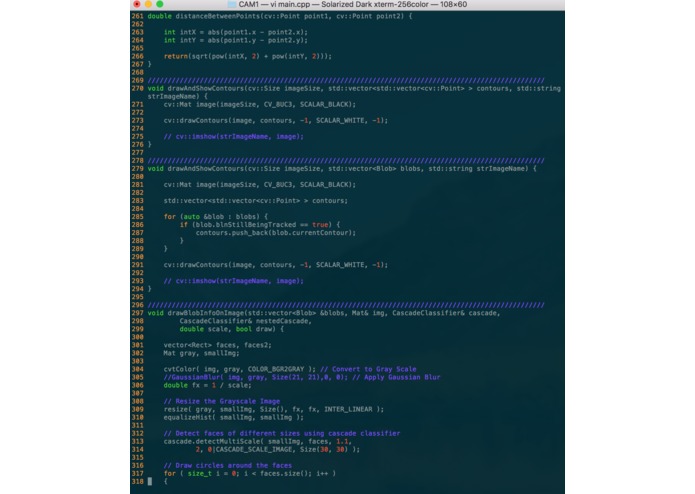Click 'contours.push_back(blob.currentContour)' line
The width and height of the screenshot is (695, 494).
tap(276, 233)
